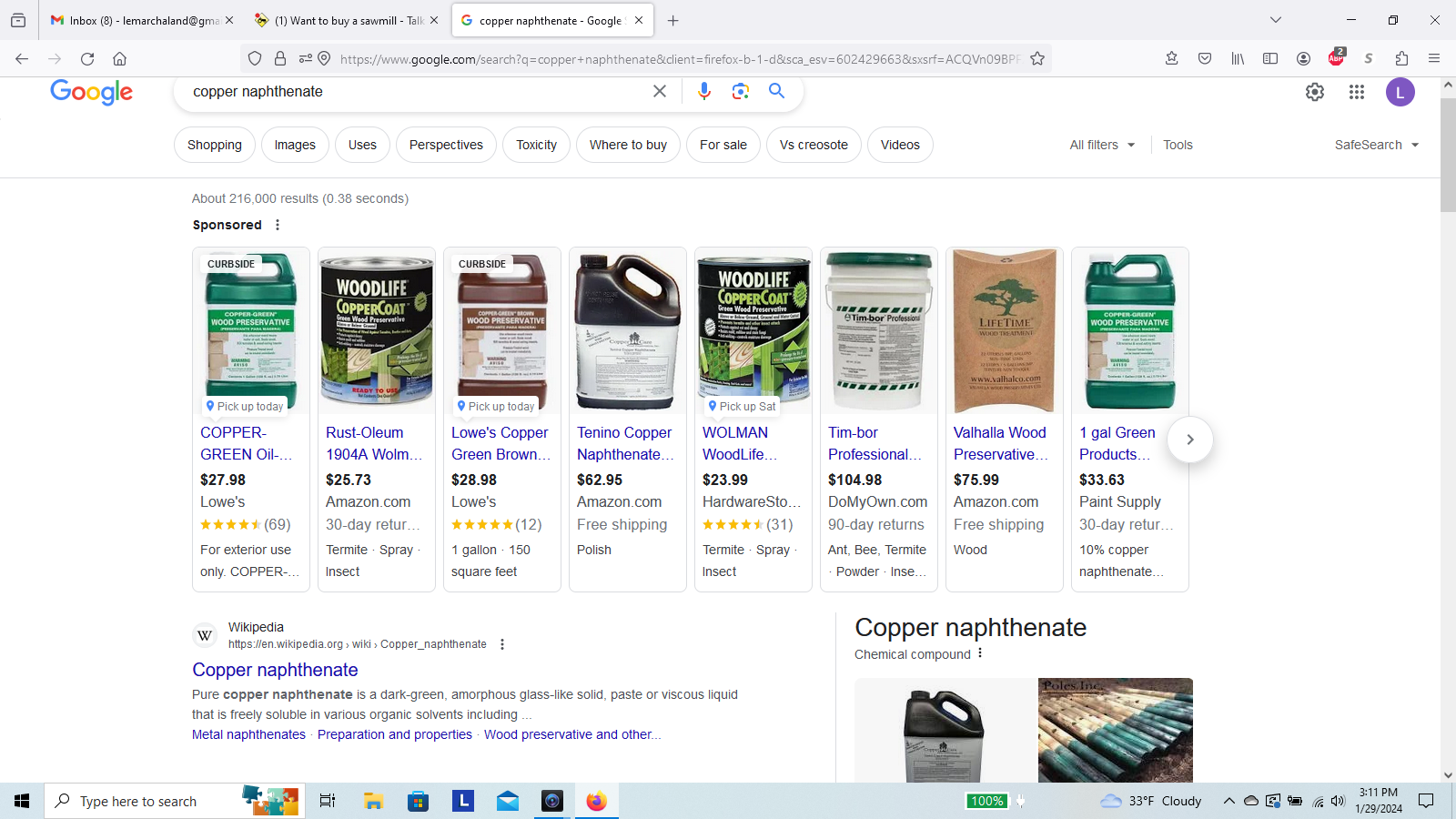Go to Google homepage via logo
The width and height of the screenshot is (1456, 819).
click(x=91, y=92)
